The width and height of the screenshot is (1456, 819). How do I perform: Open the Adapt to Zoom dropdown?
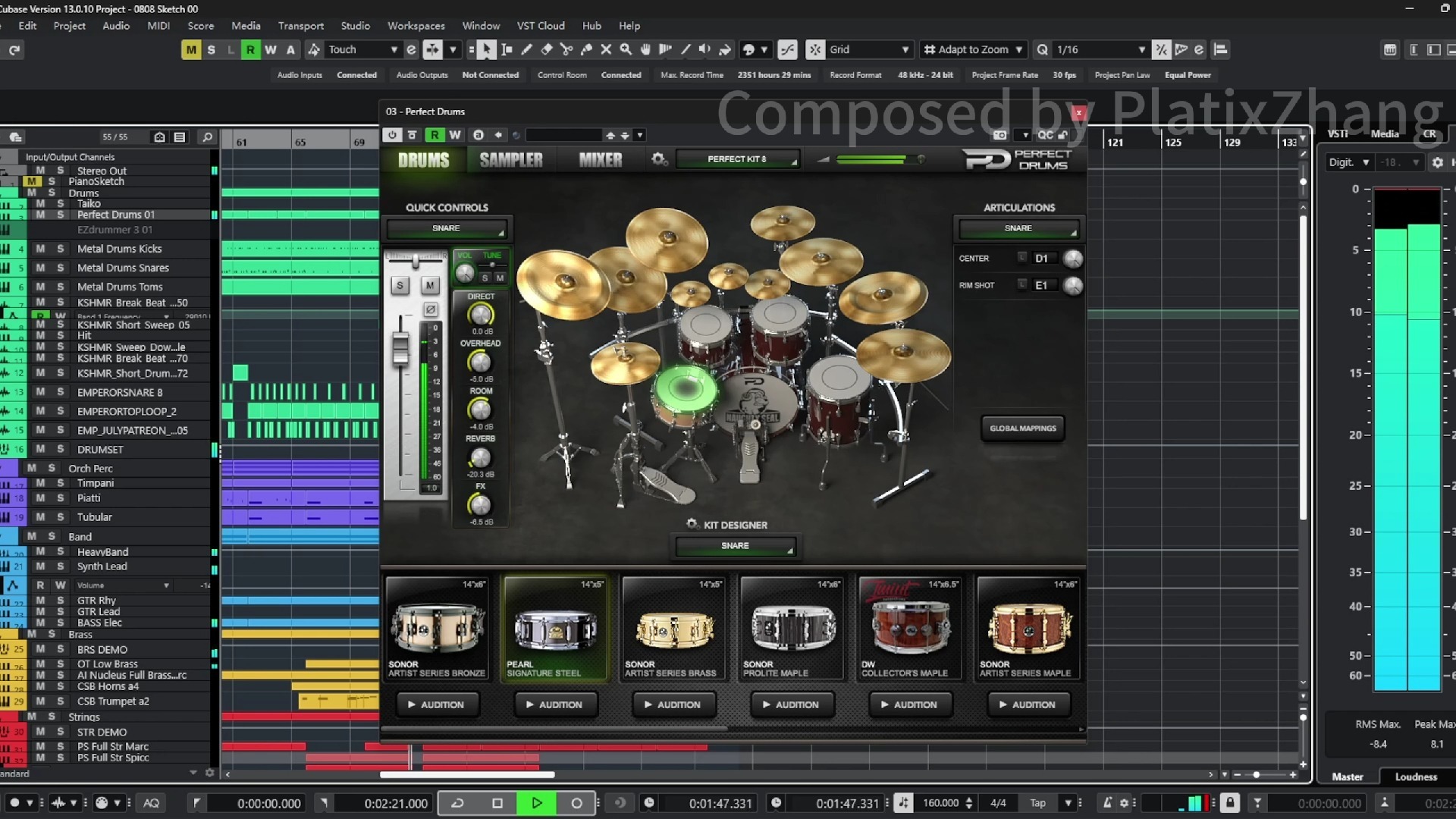click(x=973, y=50)
